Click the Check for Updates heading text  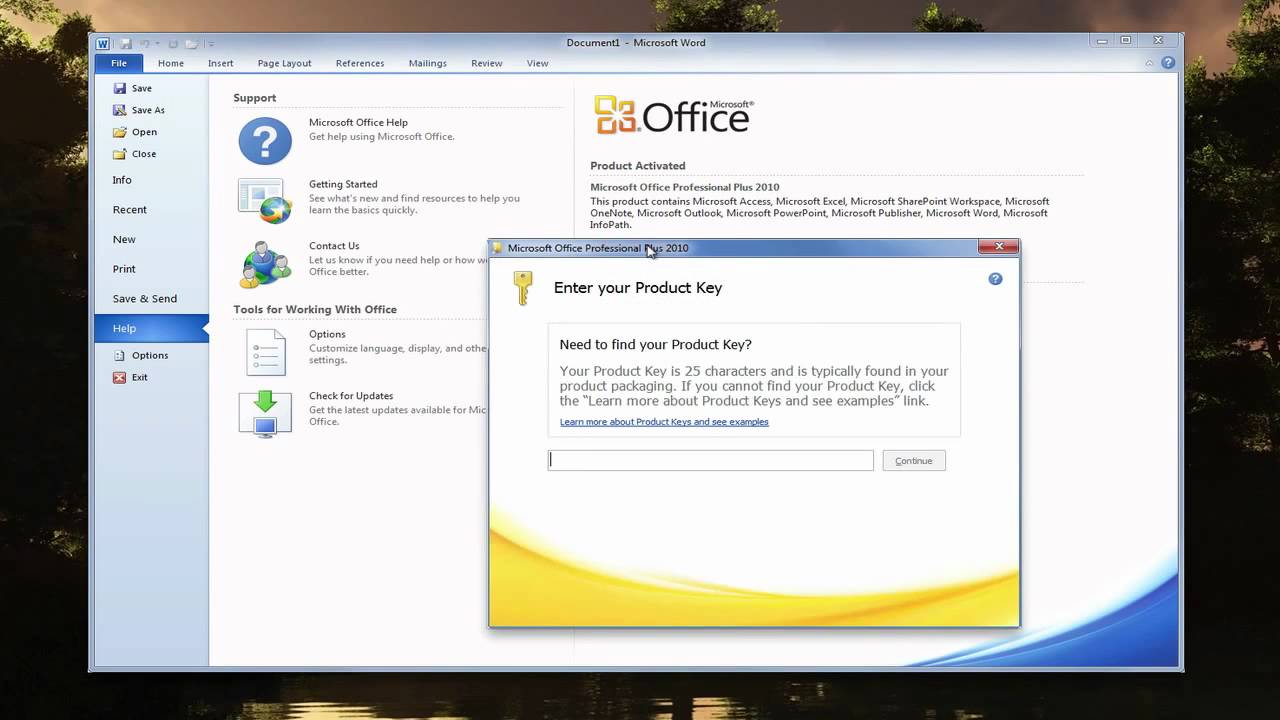[351, 396]
